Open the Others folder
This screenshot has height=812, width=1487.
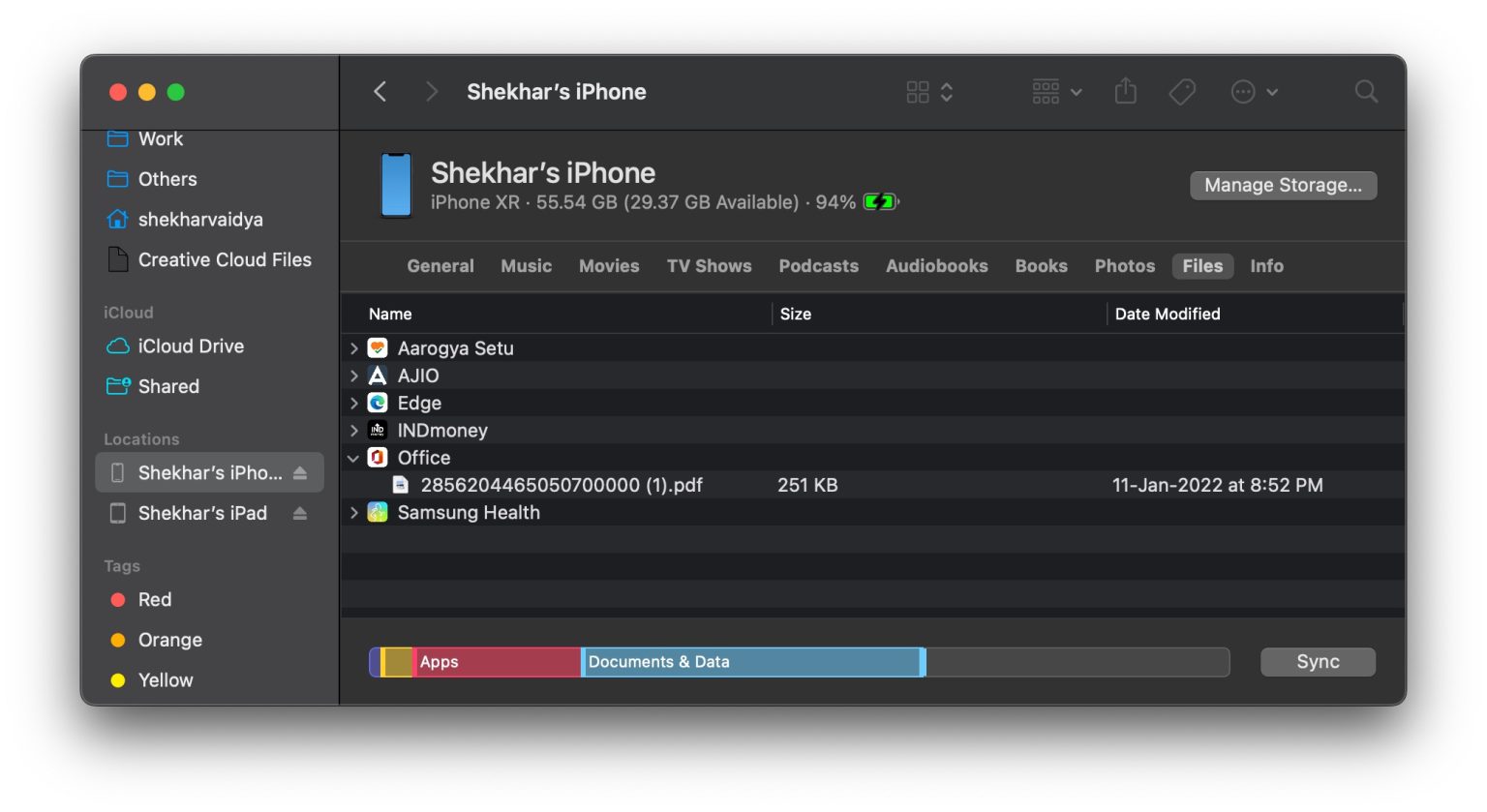click(167, 179)
